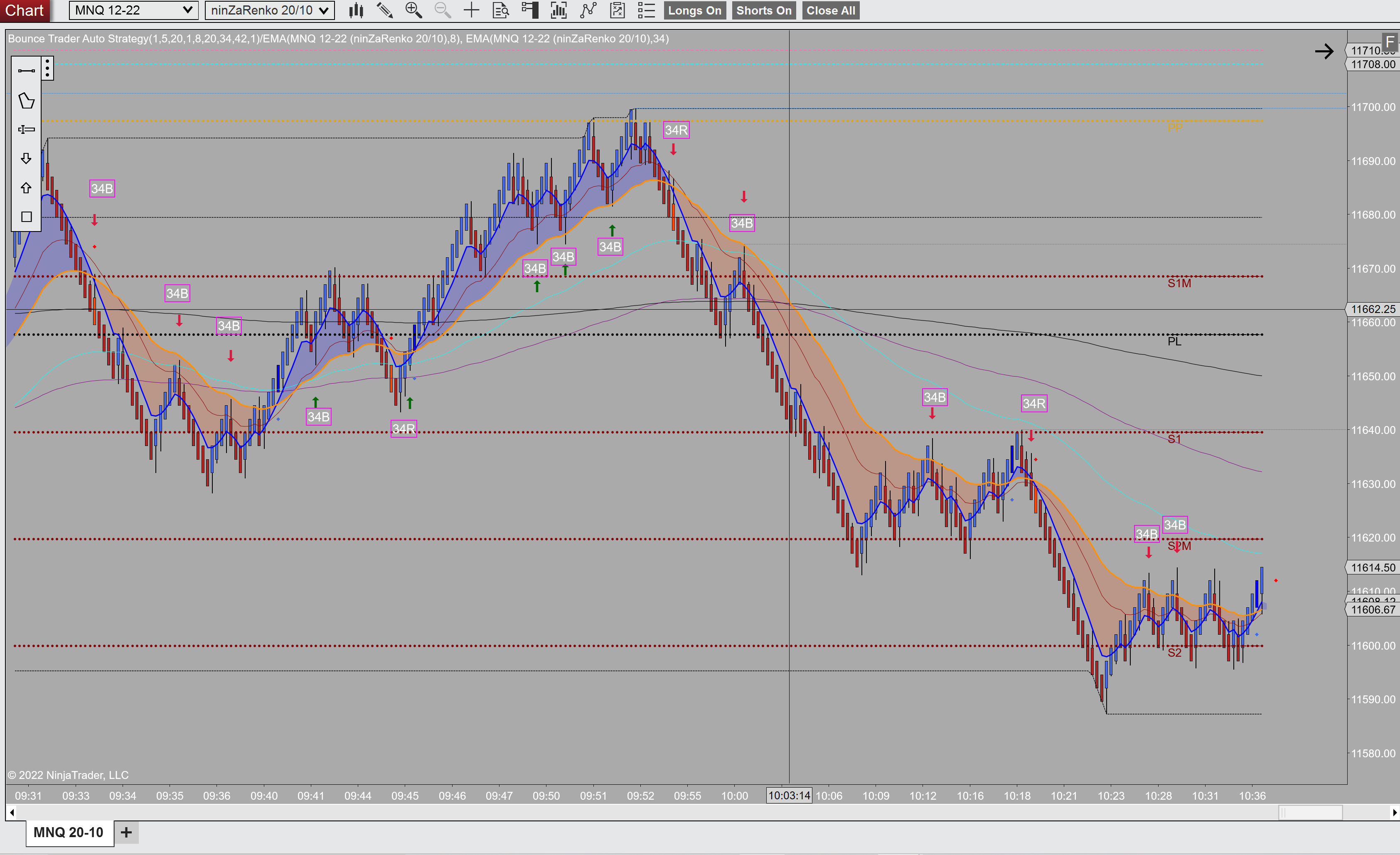This screenshot has height=855, width=1400.
Task: Toggle the Longs On button
Action: pos(694,10)
